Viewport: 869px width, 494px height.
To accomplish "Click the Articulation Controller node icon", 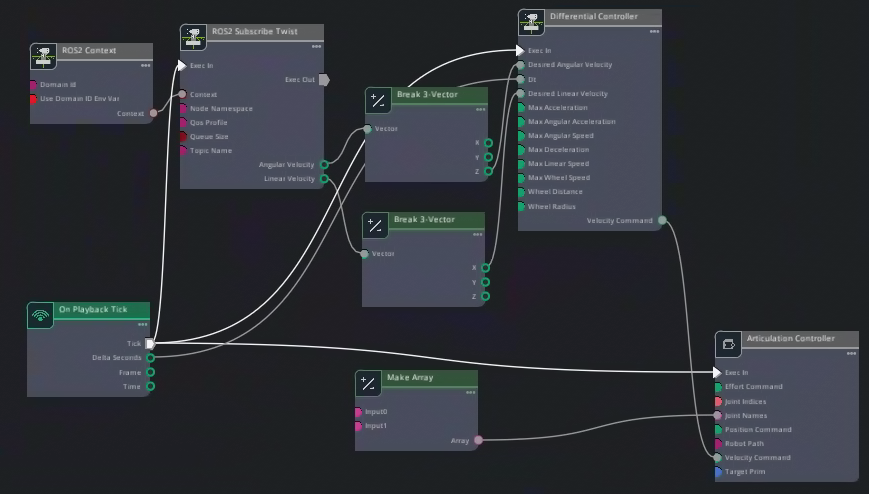I will tap(728, 345).
